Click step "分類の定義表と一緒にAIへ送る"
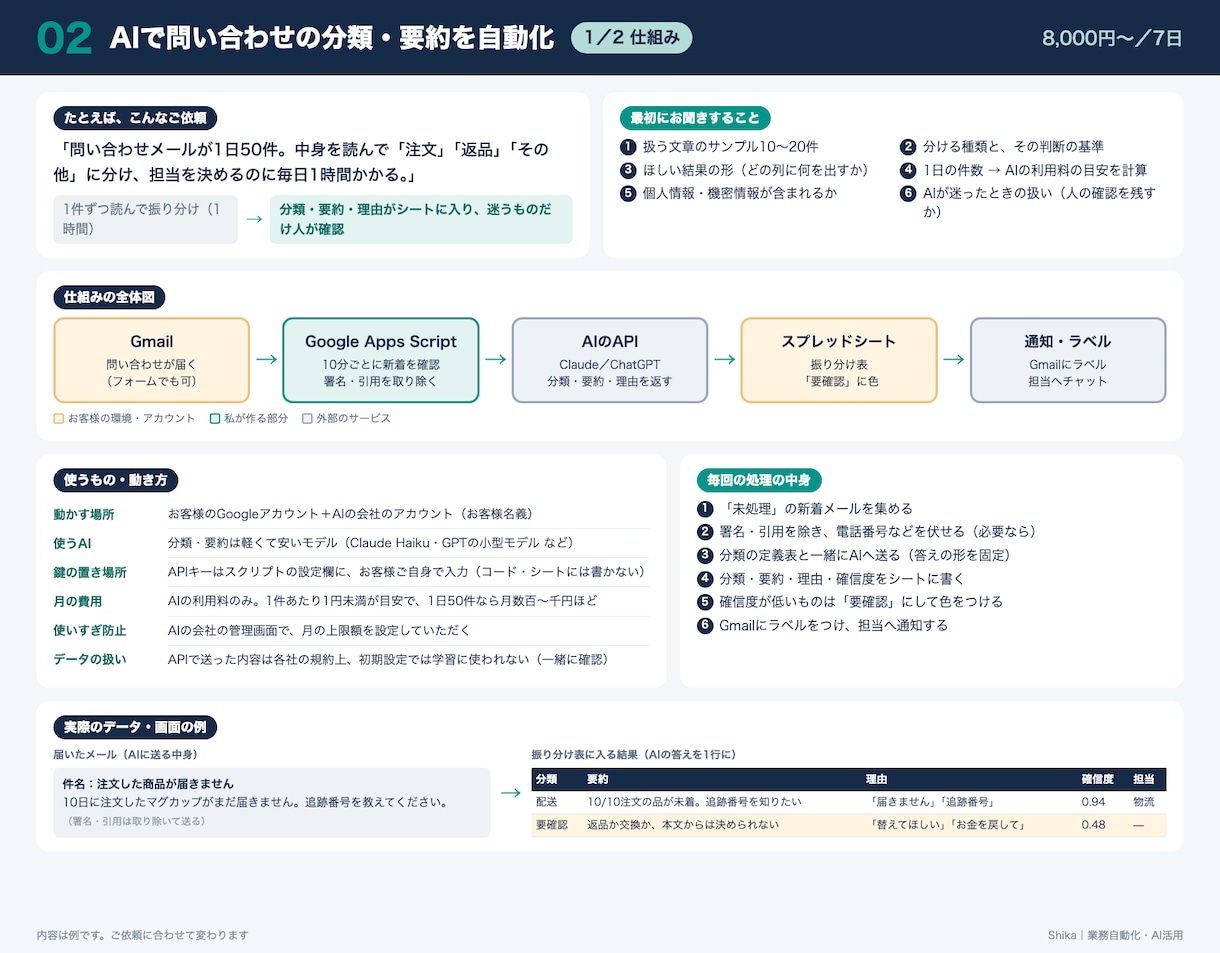 click(866, 555)
